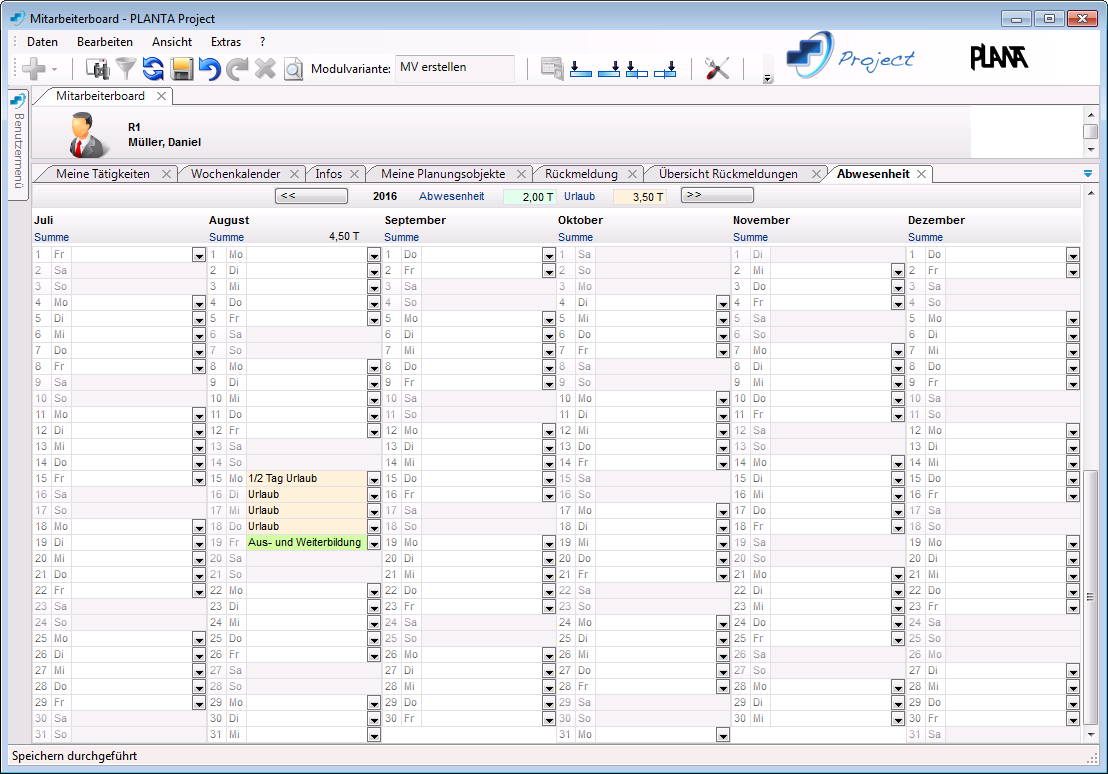Click the '>>' next period button

pos(717,196)
